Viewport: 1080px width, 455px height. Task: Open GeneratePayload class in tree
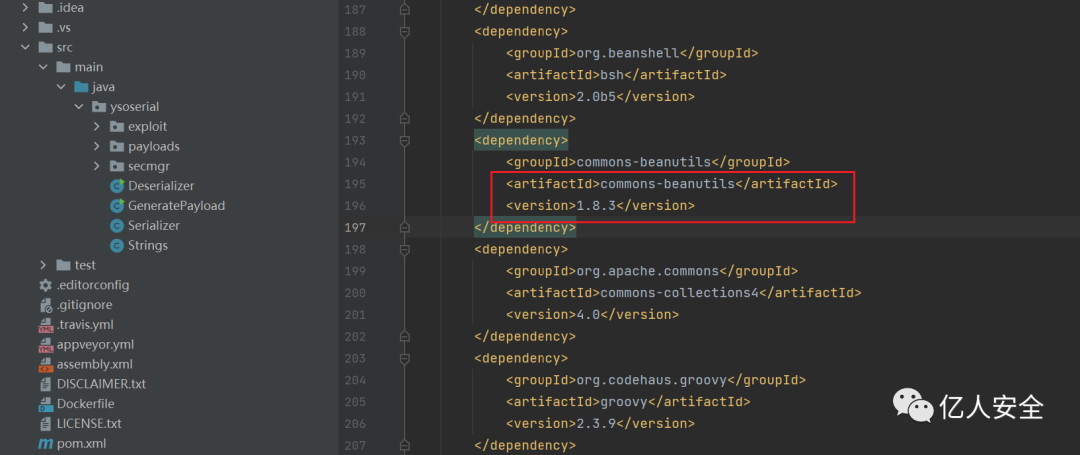click(x=176, y=206)
